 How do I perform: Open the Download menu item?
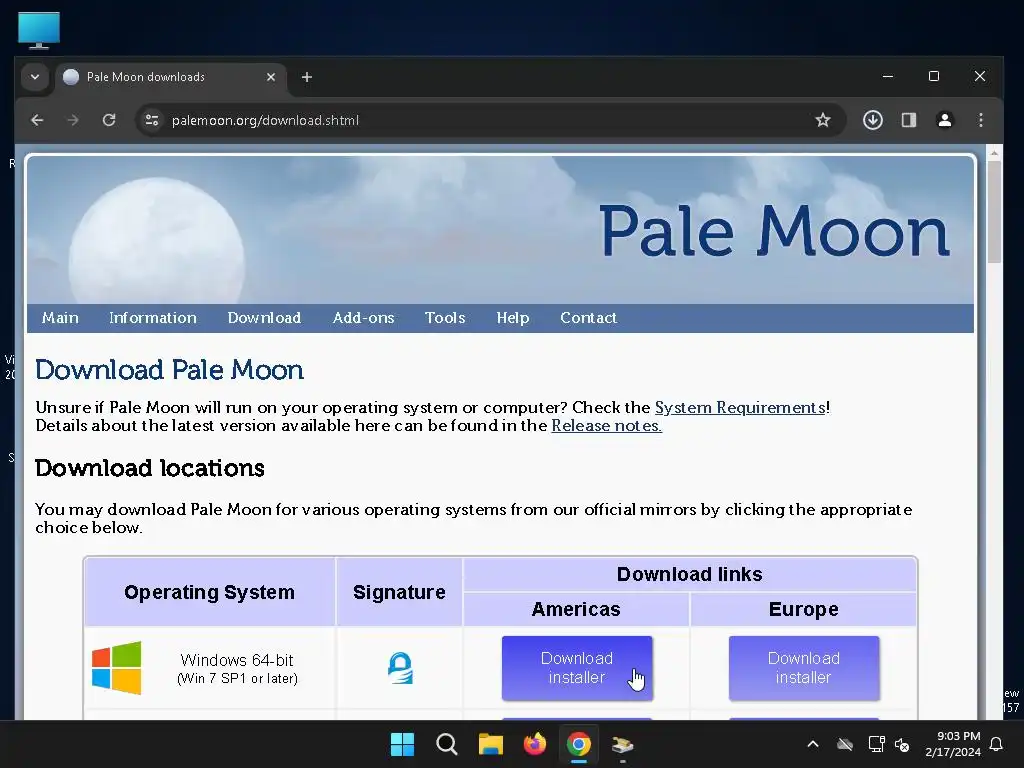[264, 318]
